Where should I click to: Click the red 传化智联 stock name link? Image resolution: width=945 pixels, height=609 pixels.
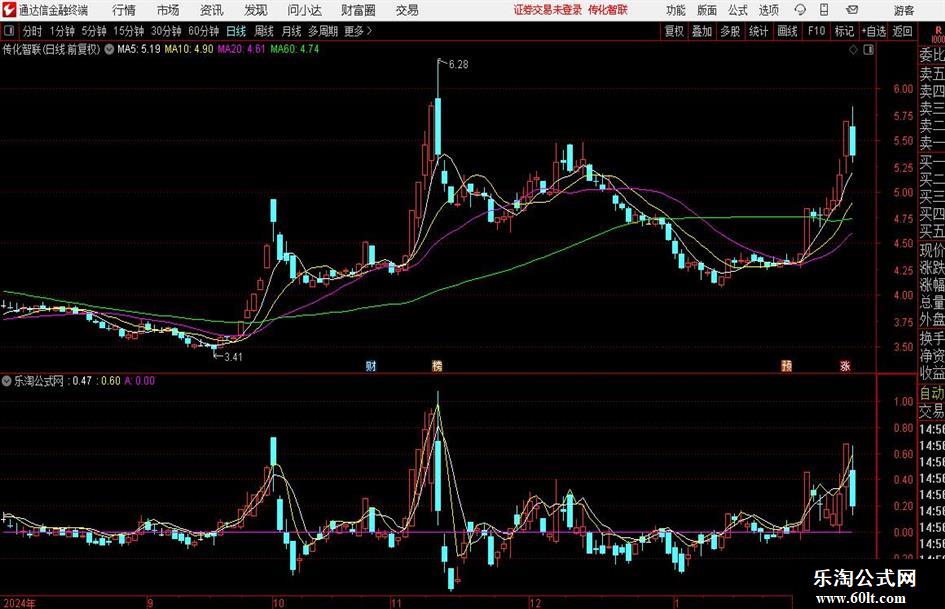tap(608, 10)
